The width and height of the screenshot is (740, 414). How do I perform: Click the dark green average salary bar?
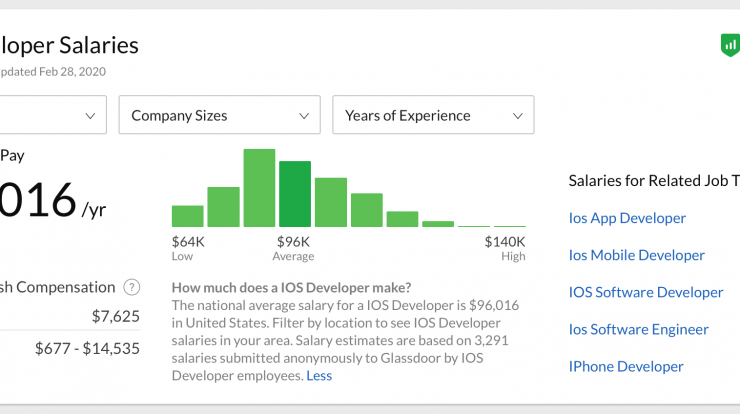click(x=295, y=194)
